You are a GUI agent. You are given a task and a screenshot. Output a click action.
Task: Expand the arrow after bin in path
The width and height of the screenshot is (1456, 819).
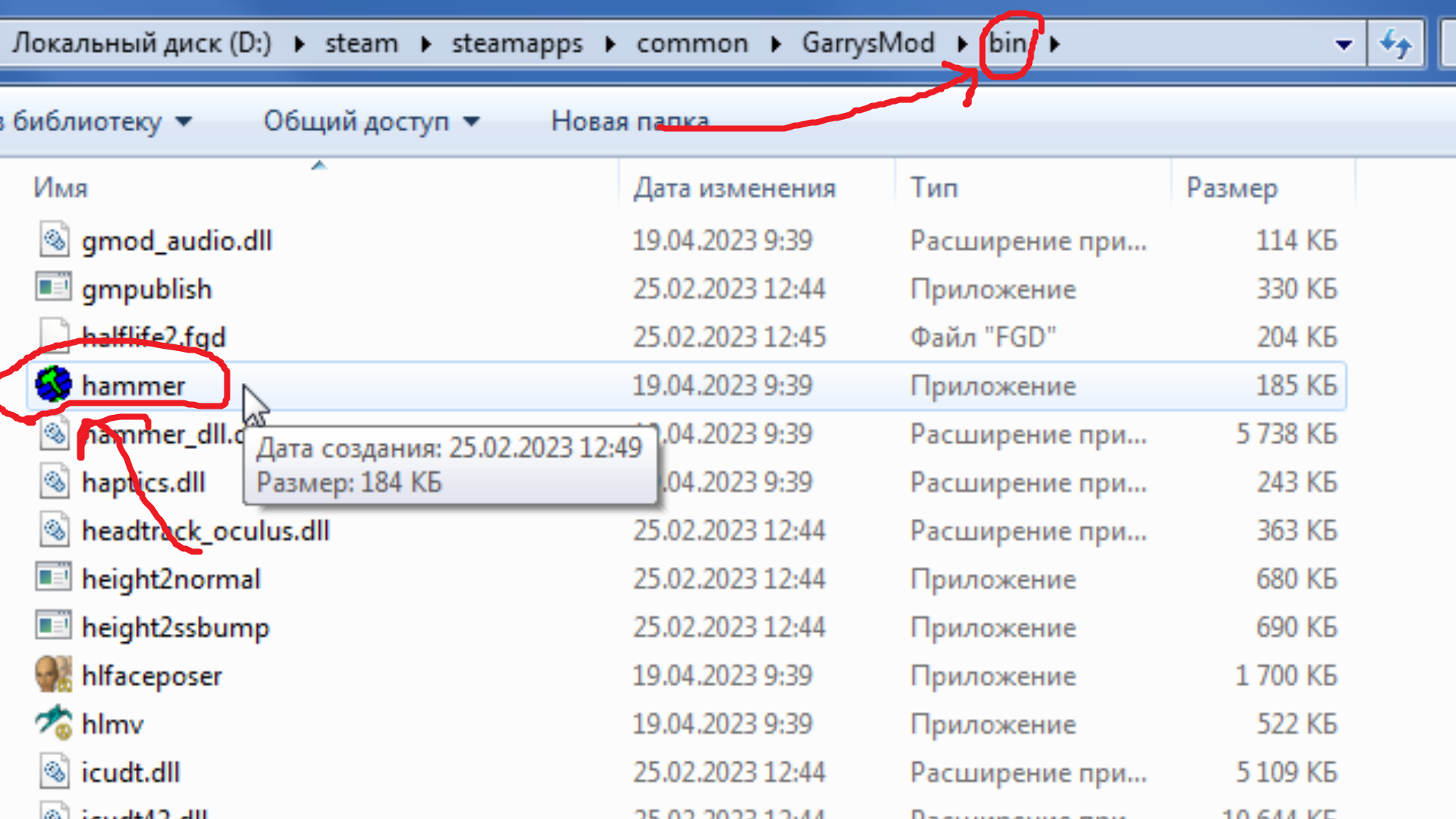(1055, 44)
